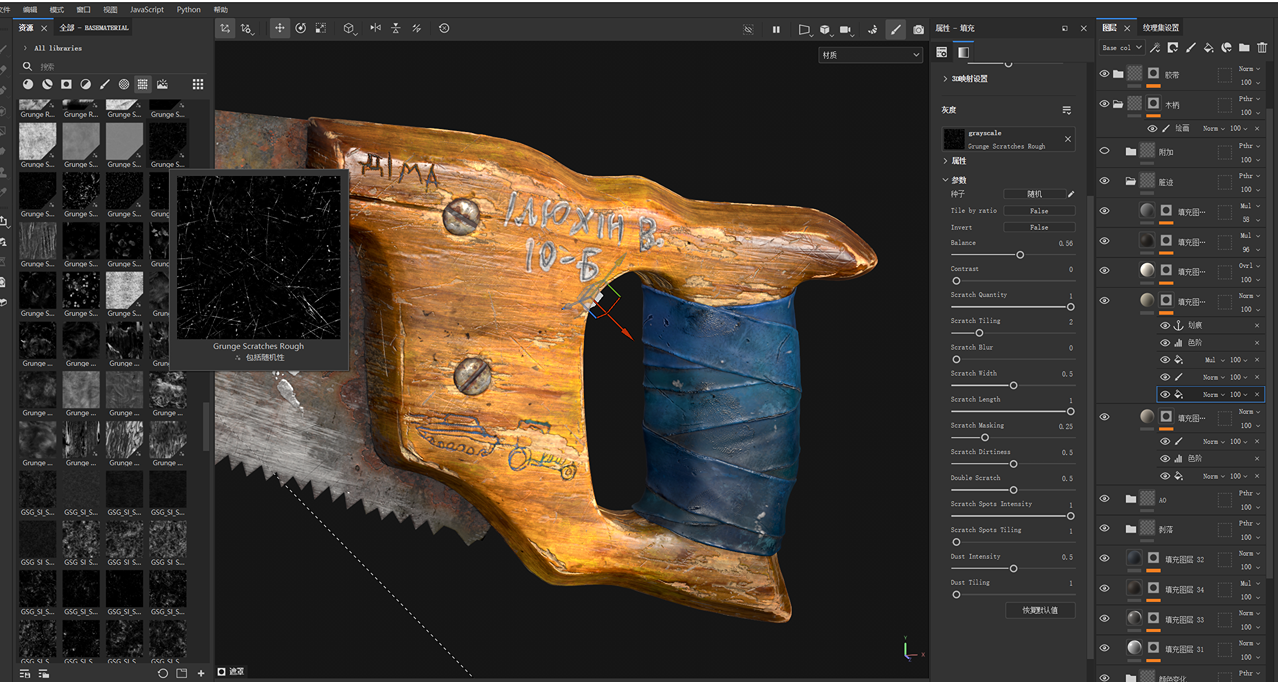Click the pencil icon beside the seed field

1071,194
